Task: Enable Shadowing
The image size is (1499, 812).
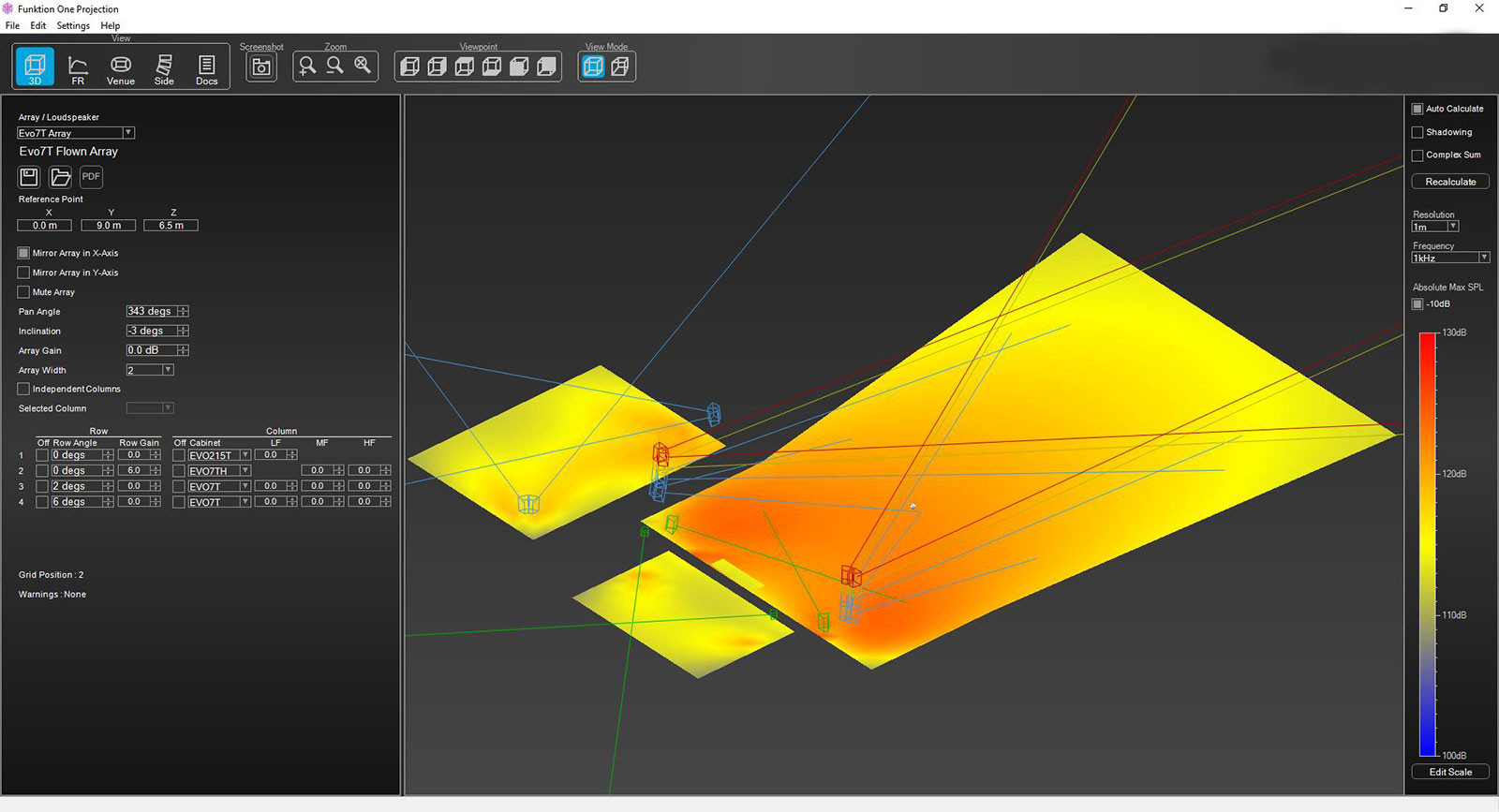Action: point(1417,132)
